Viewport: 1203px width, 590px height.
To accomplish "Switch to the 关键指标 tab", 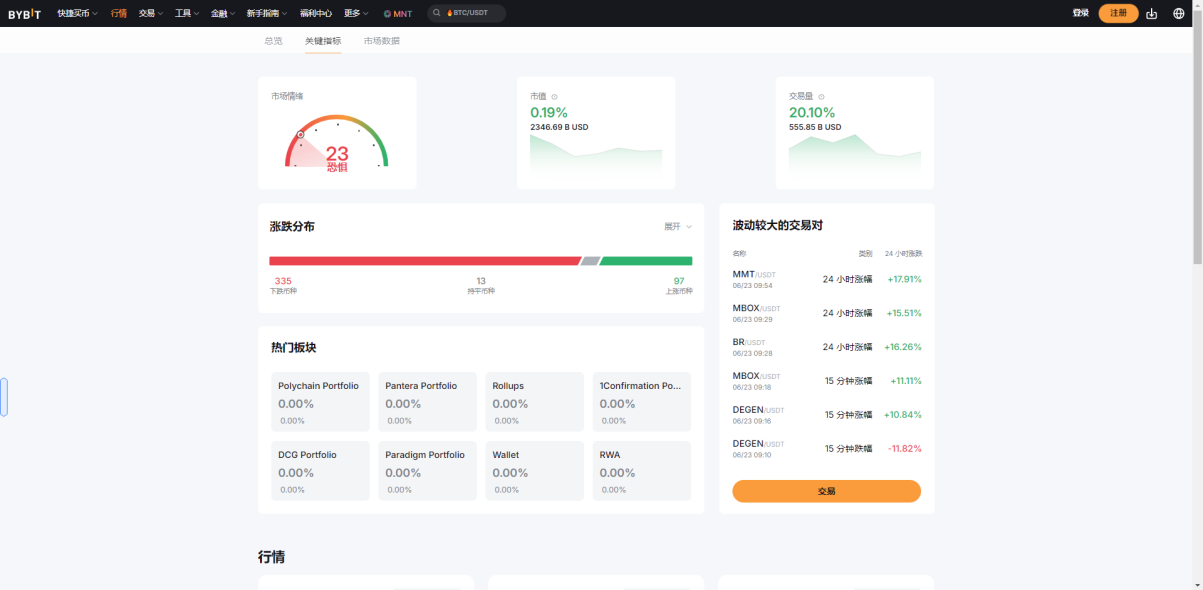I will click(x=323, y=41).
